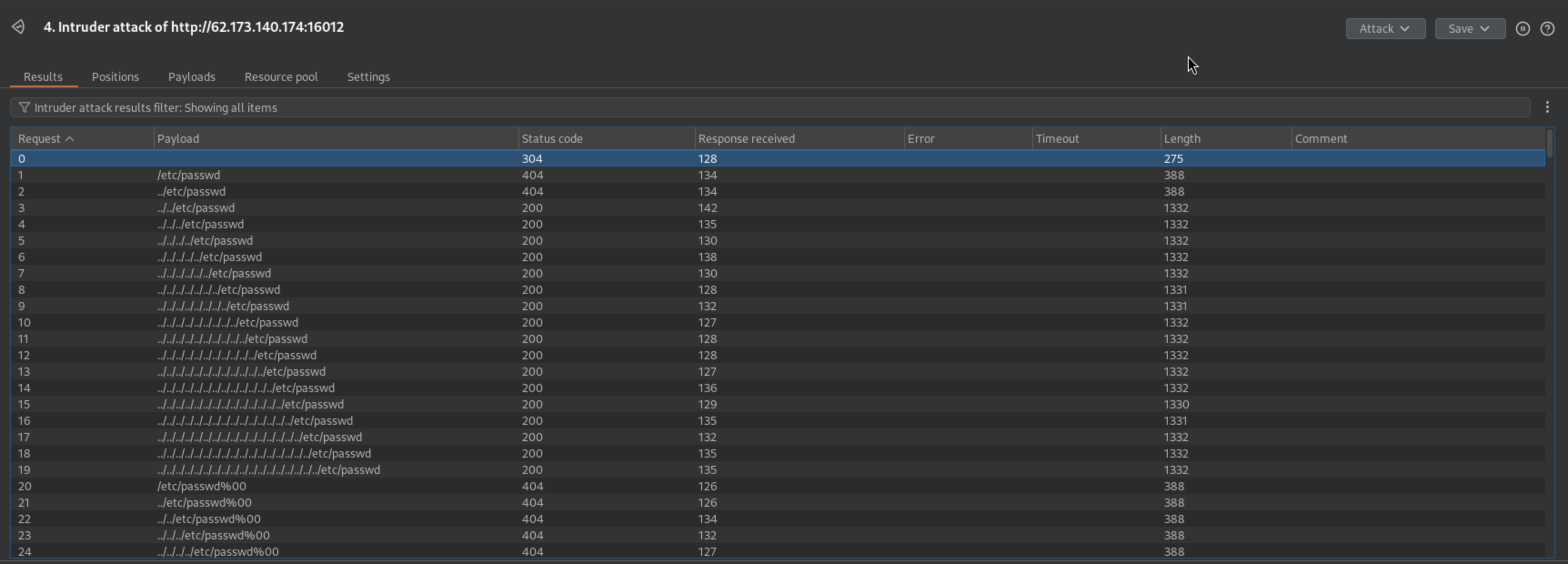Click the funnel filter icon
Viewport: 1568px width, 564px height.
24,107
